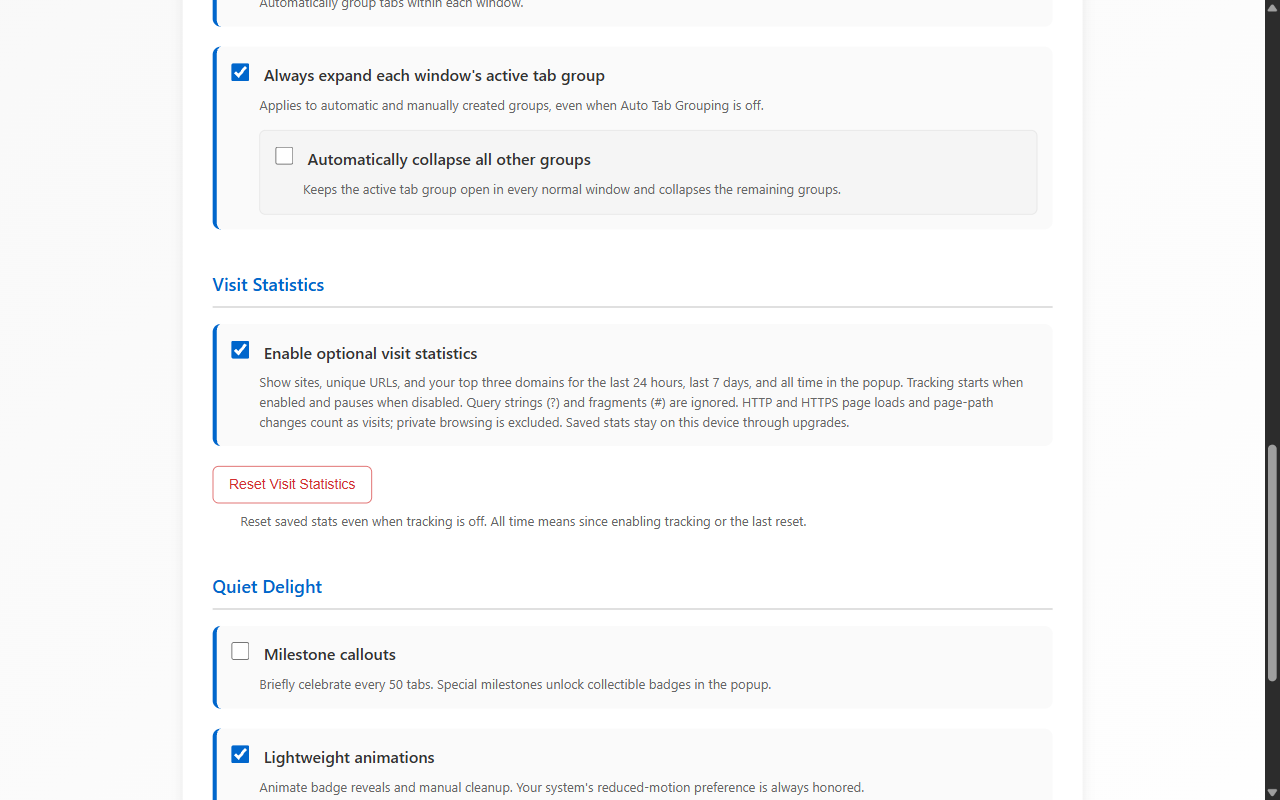Click the 'Lightweight animations' label text
The image size is (1280, 800).
(349, 757)
